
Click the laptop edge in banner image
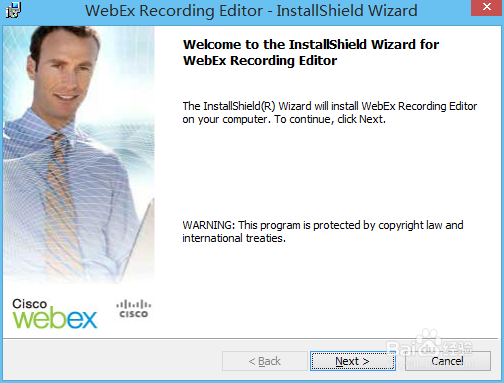pyautogui.click(x=138, y=238)
